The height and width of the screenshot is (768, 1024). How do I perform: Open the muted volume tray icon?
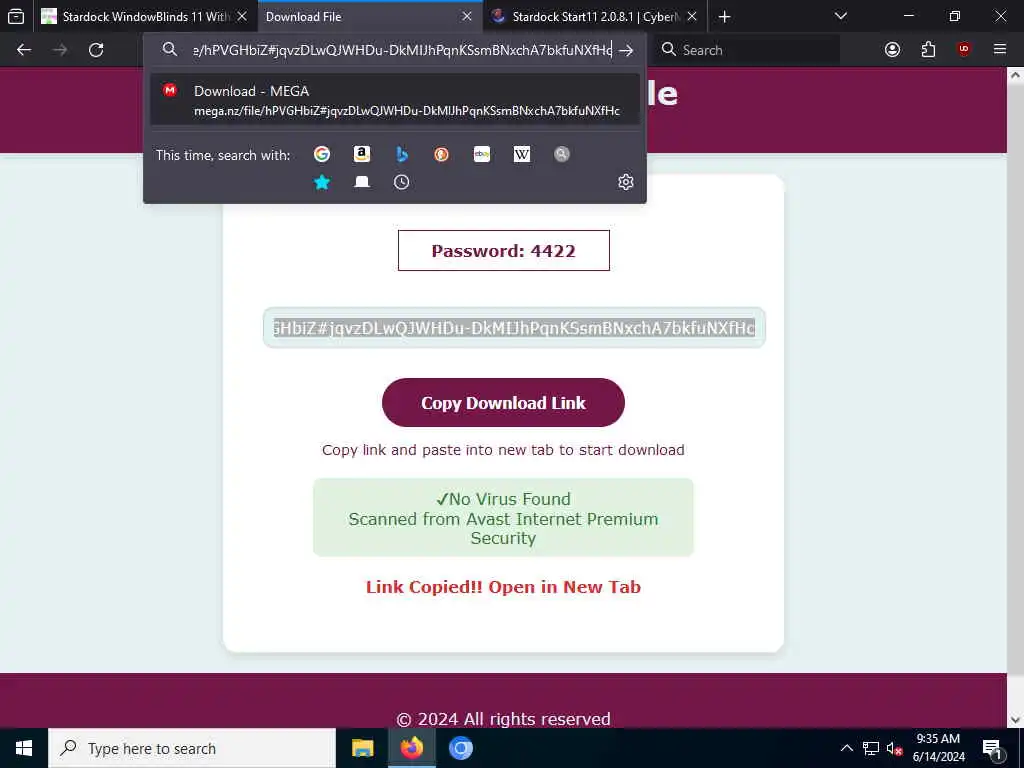coord(894,748)
